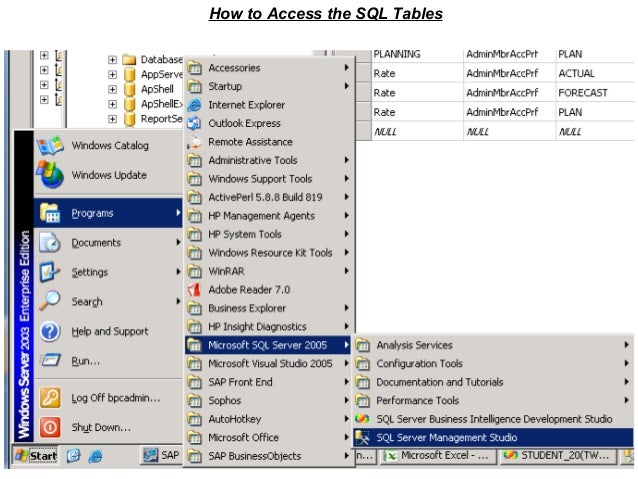Expand the Databases tree node

112,59
